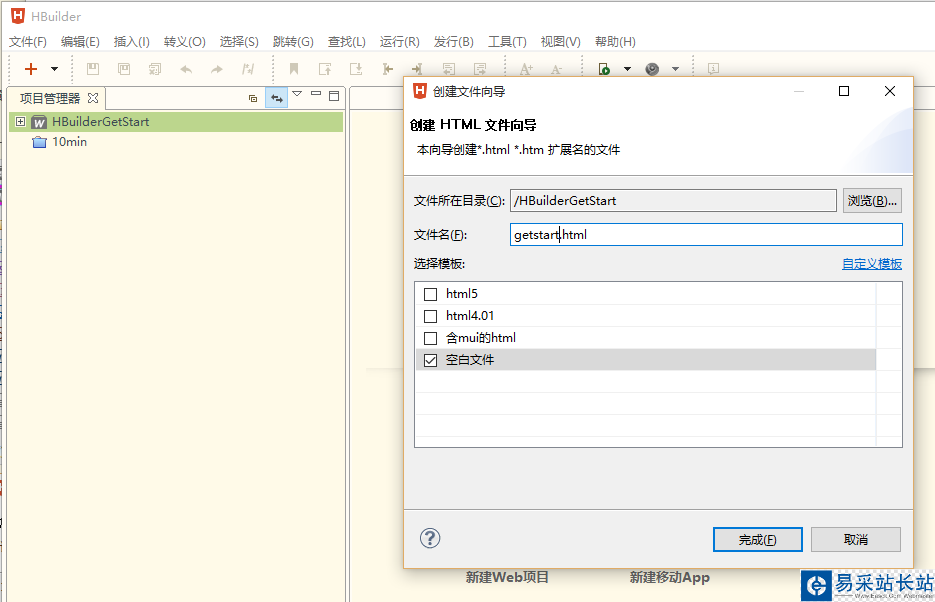Open the 跳转(G) menu
This screenshot has height=602, width=935.
(x=293, y=42)
